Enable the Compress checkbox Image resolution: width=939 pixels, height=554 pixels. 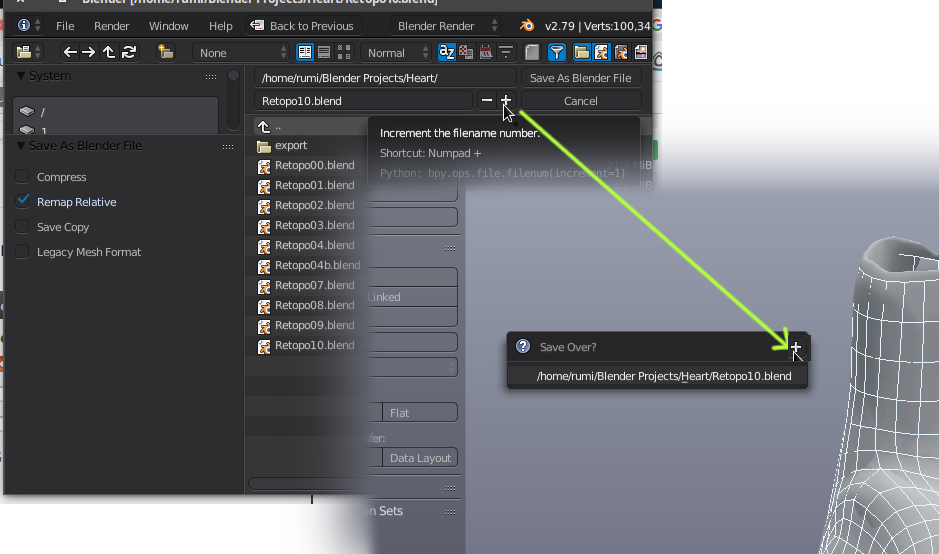[22, 177]
